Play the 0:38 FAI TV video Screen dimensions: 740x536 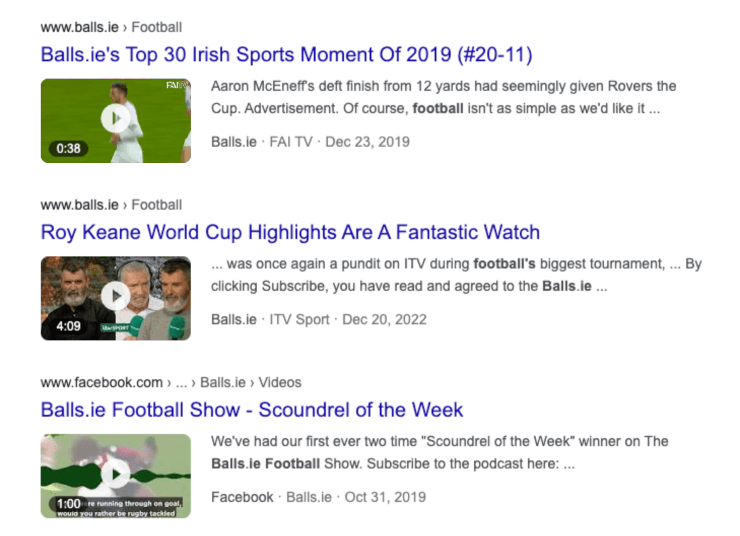116,120
